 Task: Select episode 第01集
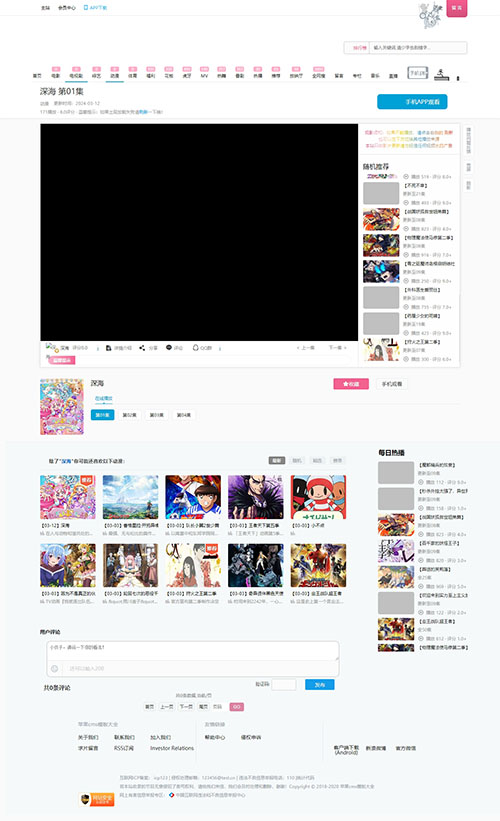click(103, 415)
